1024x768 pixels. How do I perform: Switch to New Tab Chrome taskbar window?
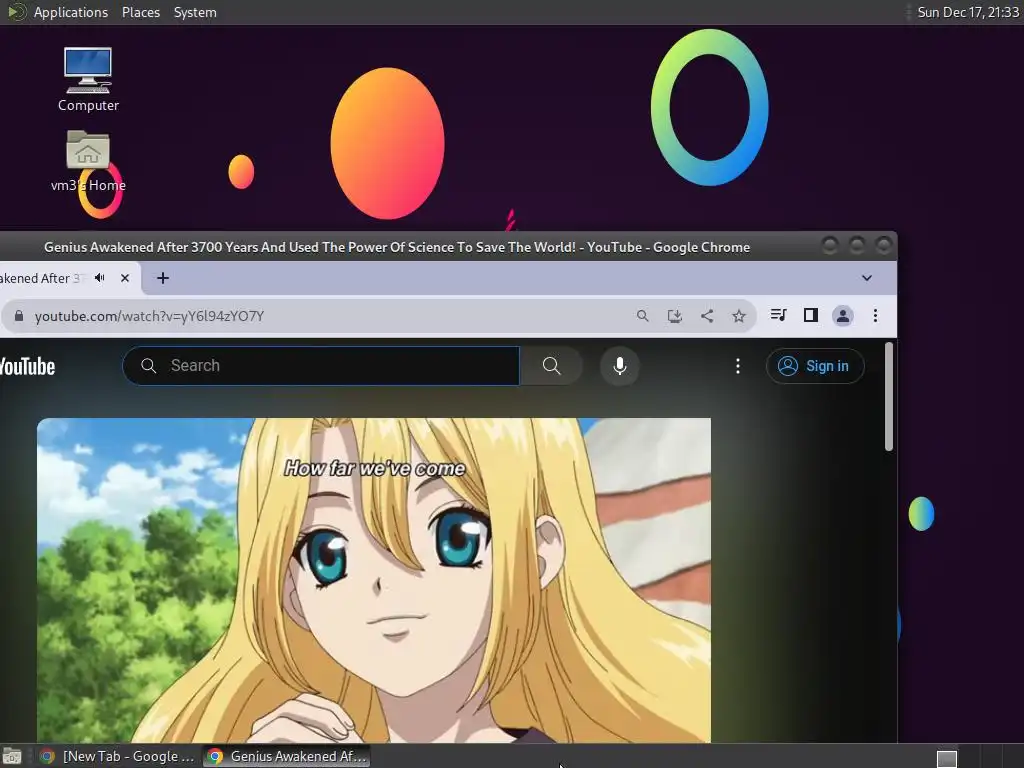tap(116, 756)
